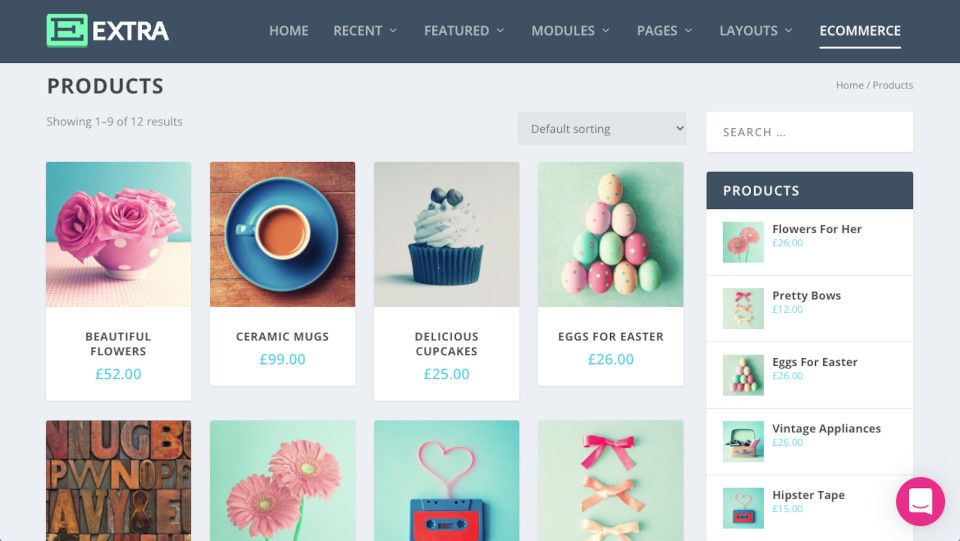Viewport: 960px width, 541px height.
Task: Click into the Search input field
Action: tap(809, 132)
